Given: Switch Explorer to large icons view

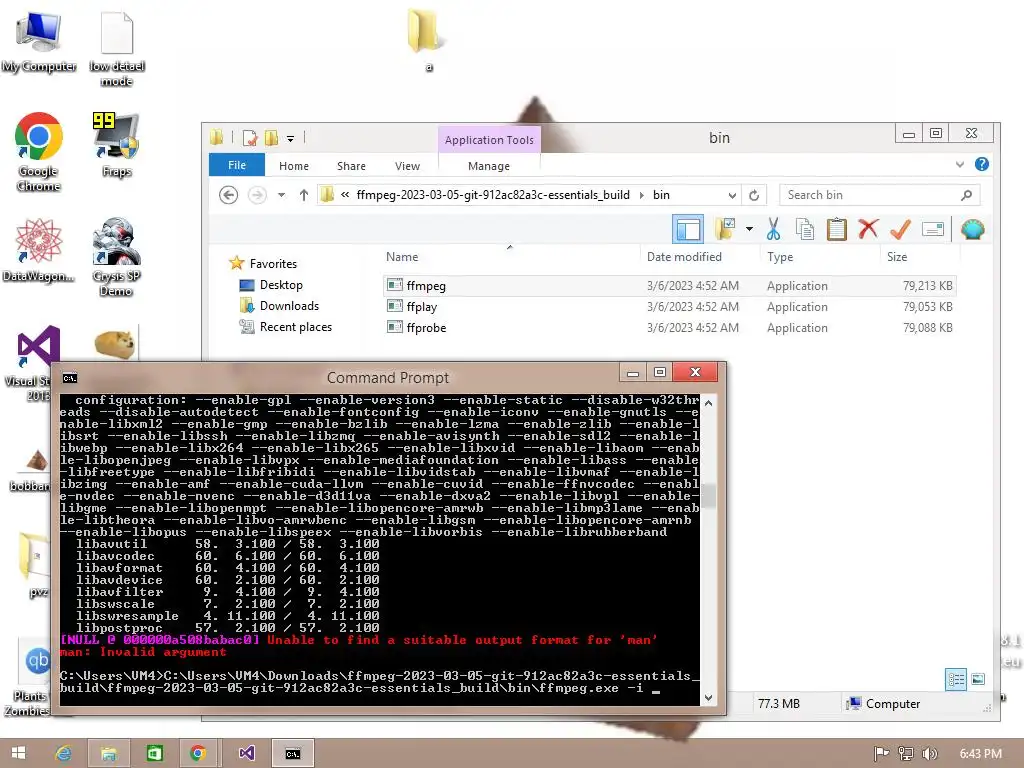Looking at the screenshot, I should tap(978, 680).
